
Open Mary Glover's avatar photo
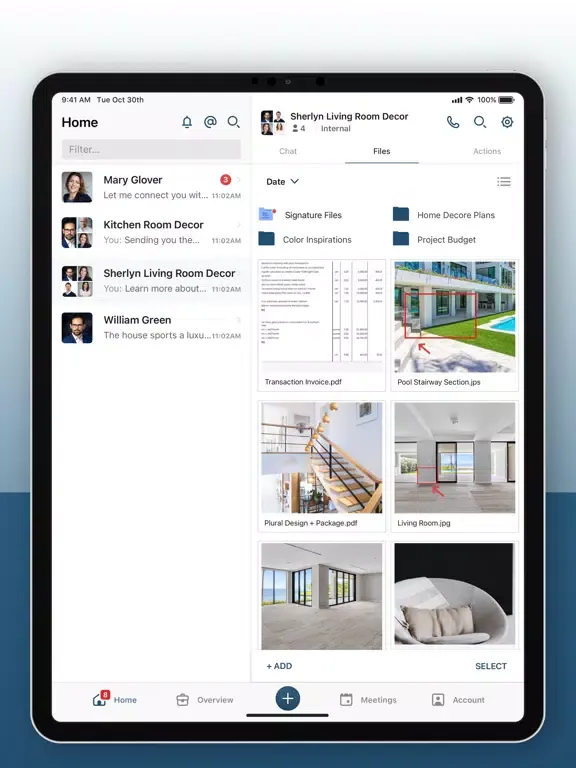[77, 187]
